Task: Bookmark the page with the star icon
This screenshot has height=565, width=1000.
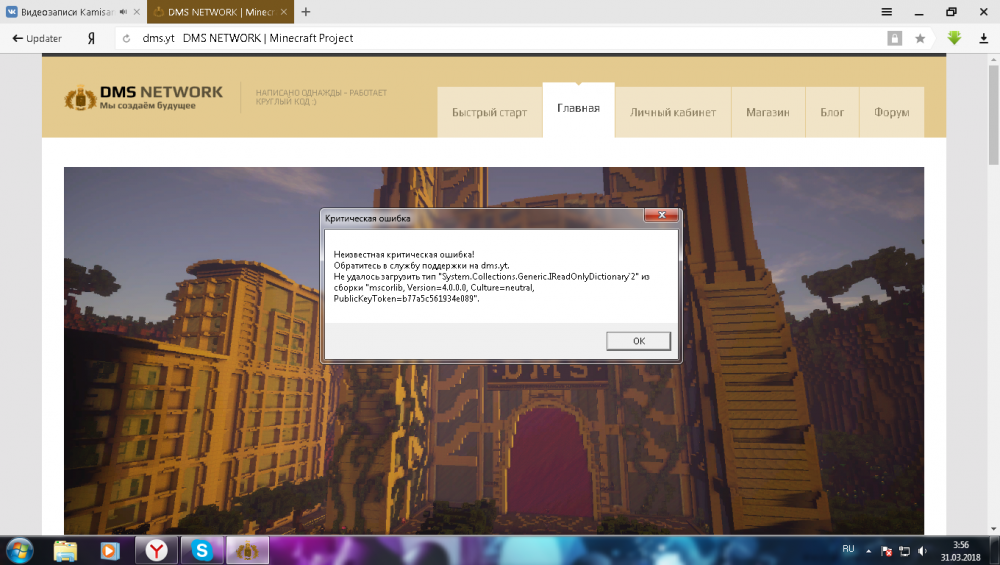Action: click(x=920, y=38)
